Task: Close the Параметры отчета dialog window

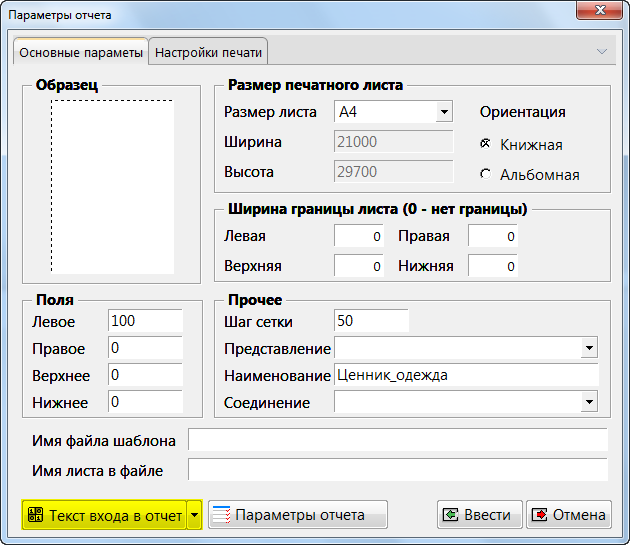Action: 599,10
